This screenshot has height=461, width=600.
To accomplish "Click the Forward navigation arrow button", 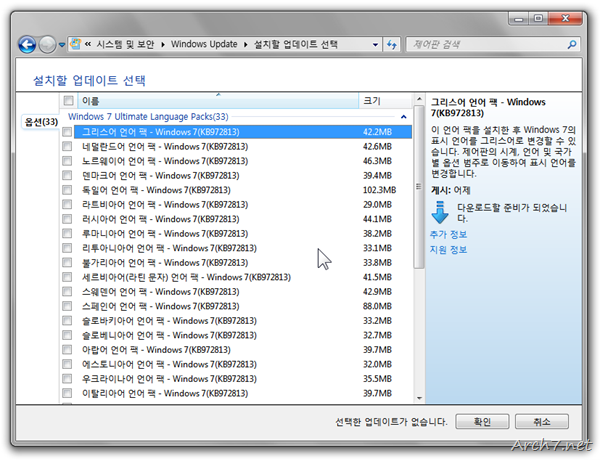I will pos(49,45).
